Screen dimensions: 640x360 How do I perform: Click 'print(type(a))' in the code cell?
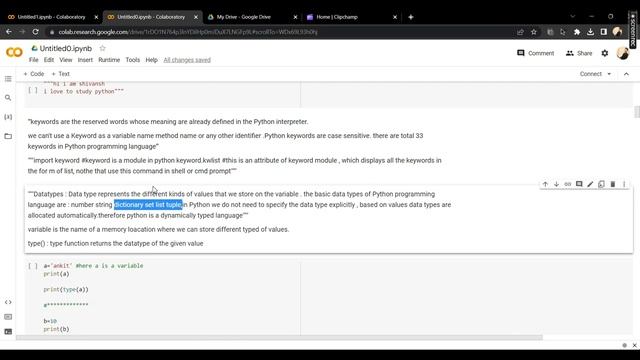pos(66,290)
